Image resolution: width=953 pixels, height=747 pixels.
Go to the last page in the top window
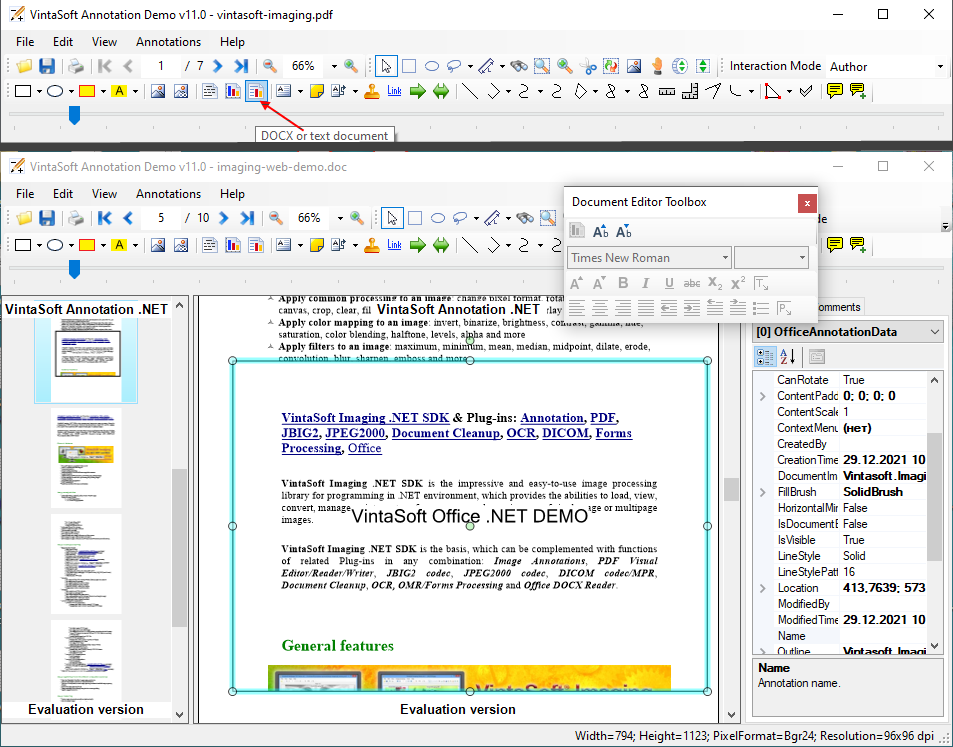(x=241, y=66)
